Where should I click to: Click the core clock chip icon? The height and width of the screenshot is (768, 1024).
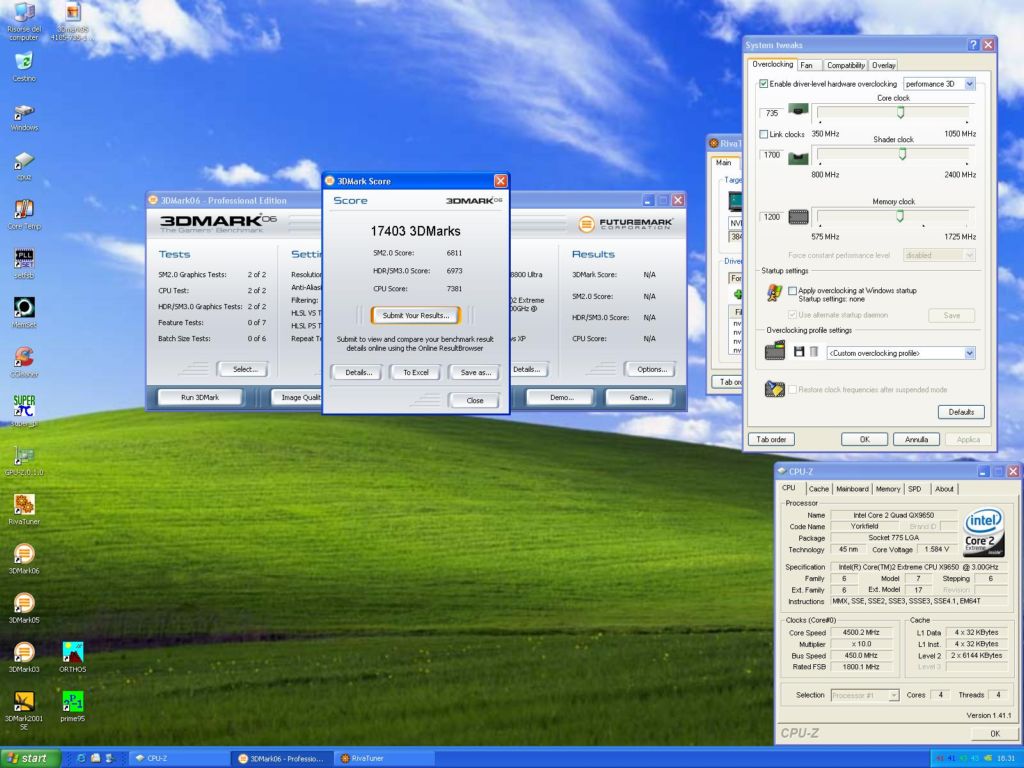tap(798, 109)
